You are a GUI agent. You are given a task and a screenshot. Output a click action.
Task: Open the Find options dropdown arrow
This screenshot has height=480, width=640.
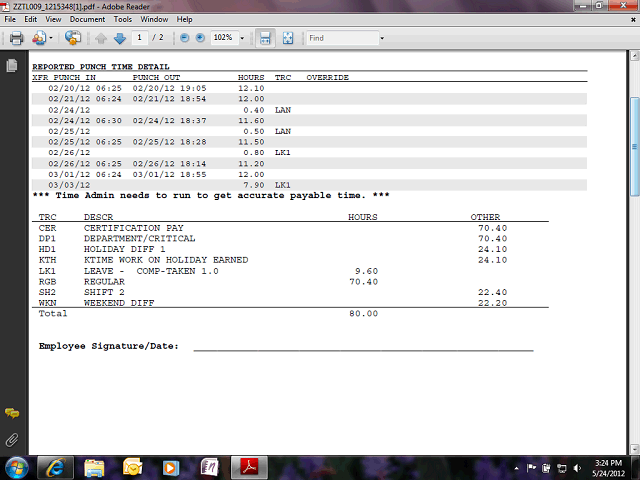click(382, 38)
